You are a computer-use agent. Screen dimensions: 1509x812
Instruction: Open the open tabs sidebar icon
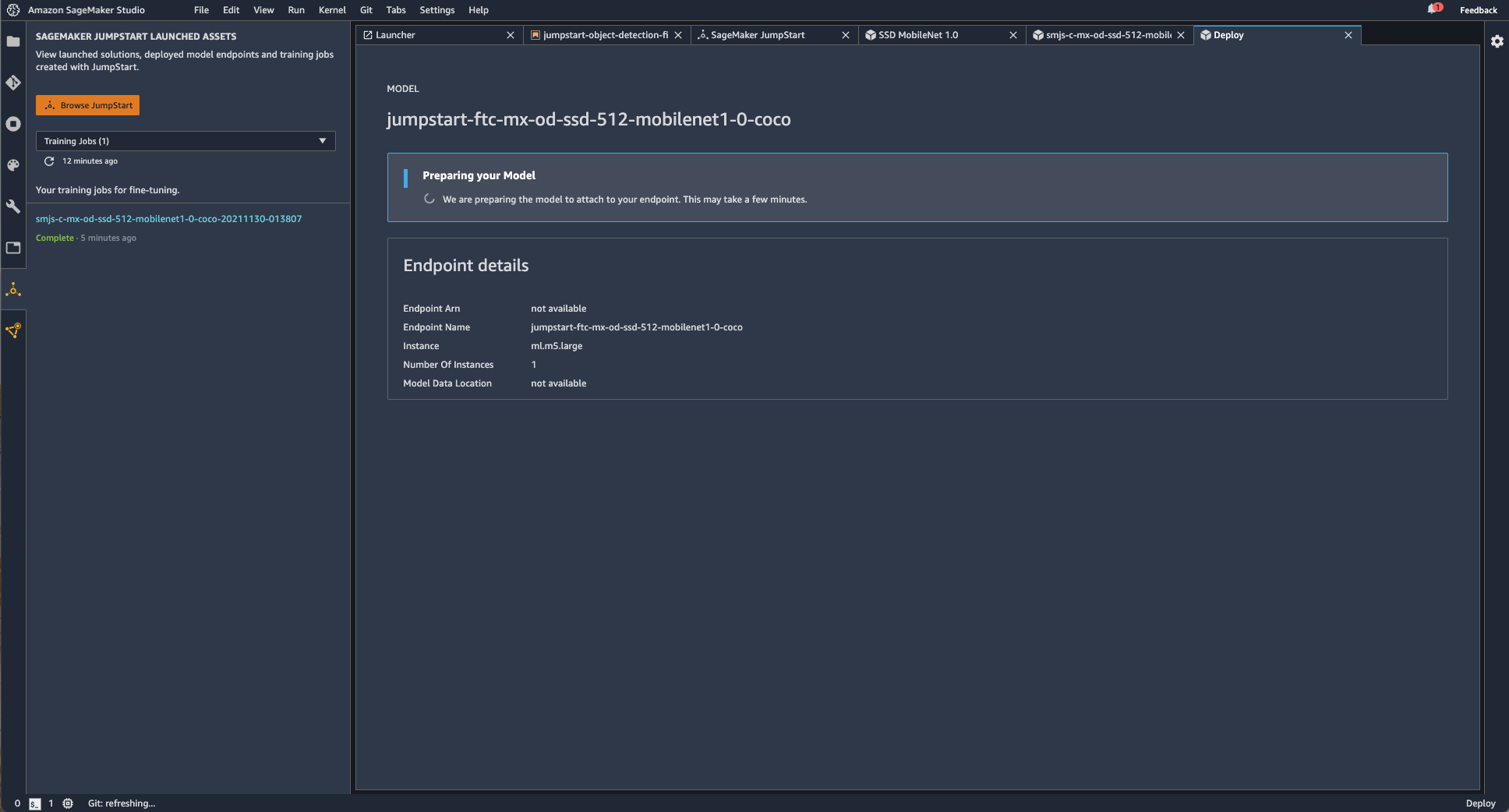pos(13,248)
